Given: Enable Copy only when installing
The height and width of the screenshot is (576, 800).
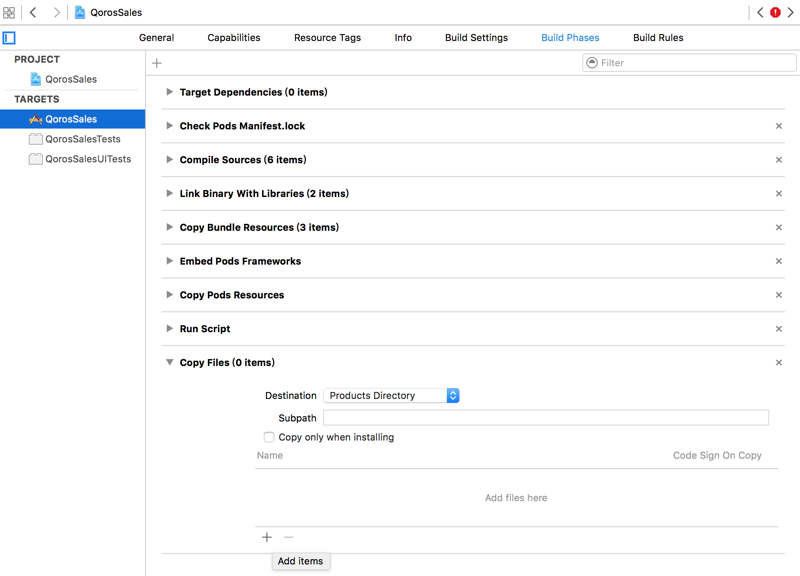Looking at the screenshot, I should coord(269,437).
